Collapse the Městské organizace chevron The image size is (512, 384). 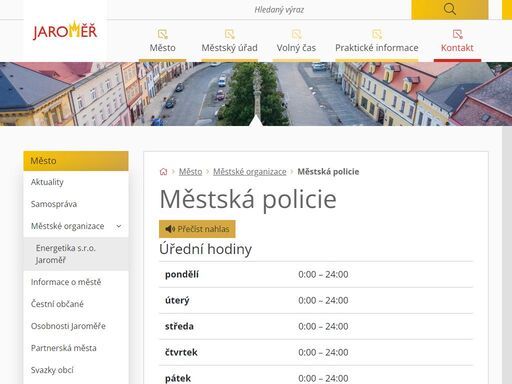[x=119, y=226]
